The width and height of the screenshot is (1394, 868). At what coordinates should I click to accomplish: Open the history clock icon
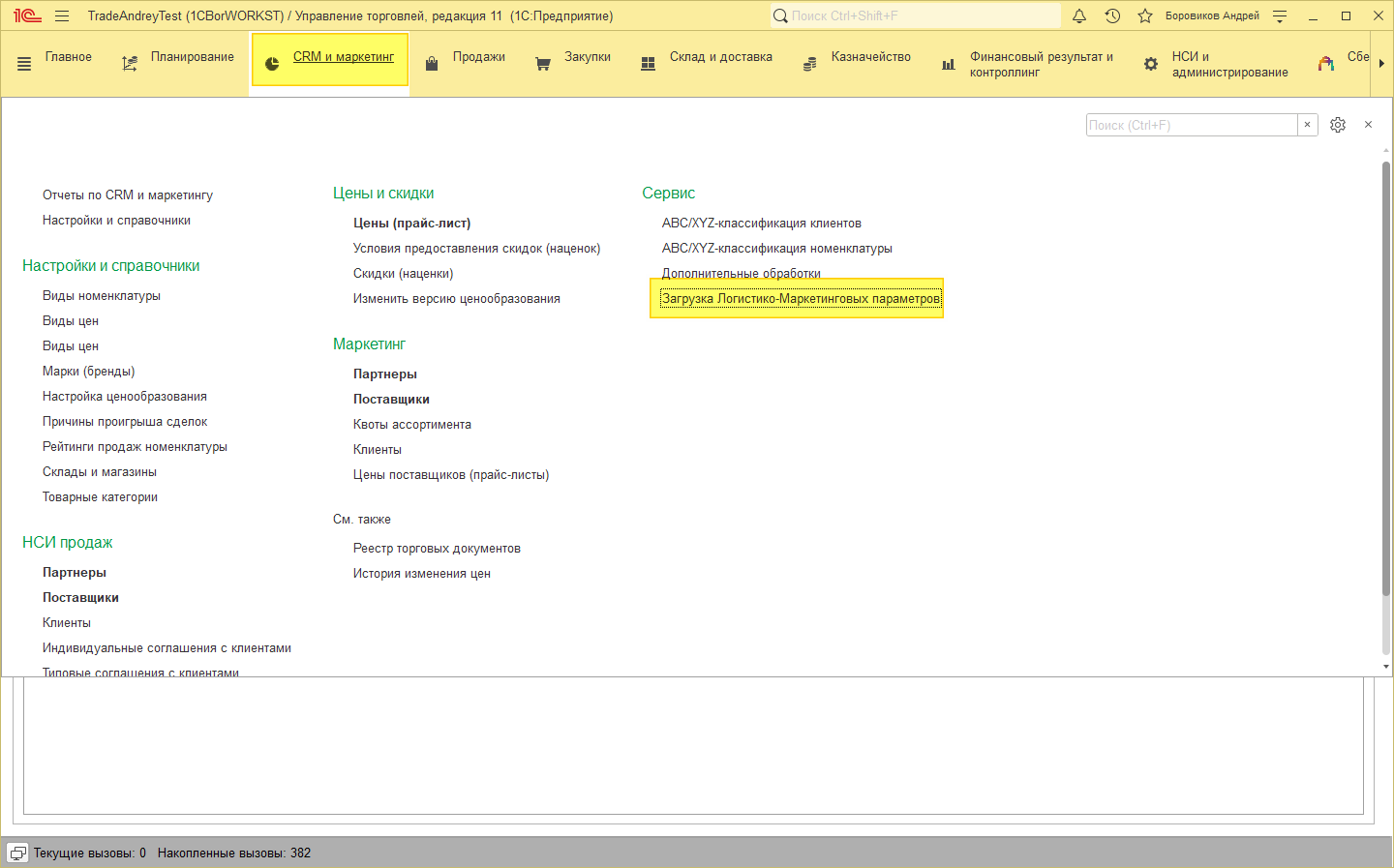coord(1112,15)
